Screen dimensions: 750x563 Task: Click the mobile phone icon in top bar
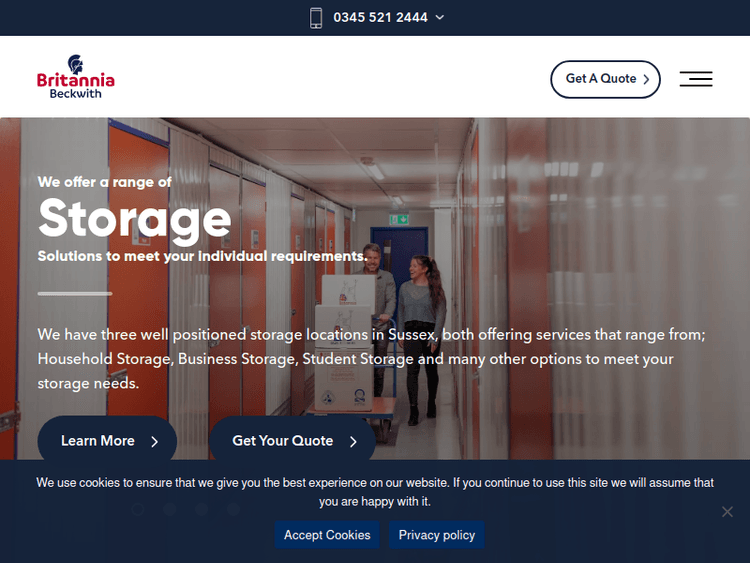coord(316,18)
